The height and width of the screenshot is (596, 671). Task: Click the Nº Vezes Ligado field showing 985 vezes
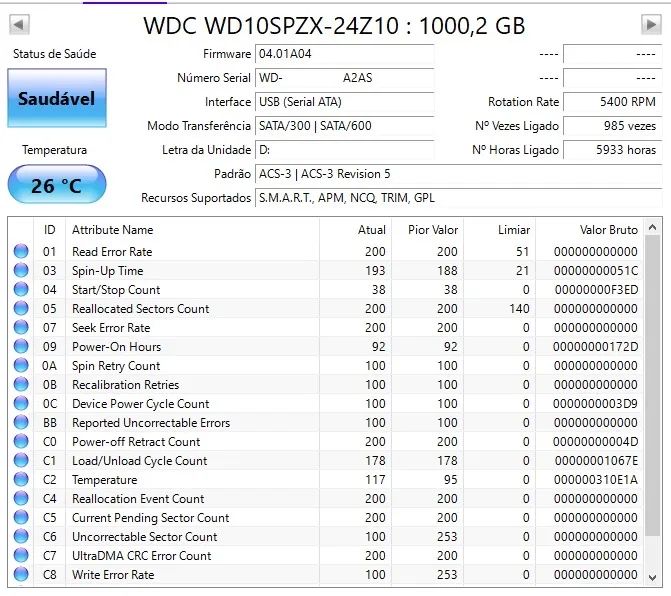click(x=612, y=126)
